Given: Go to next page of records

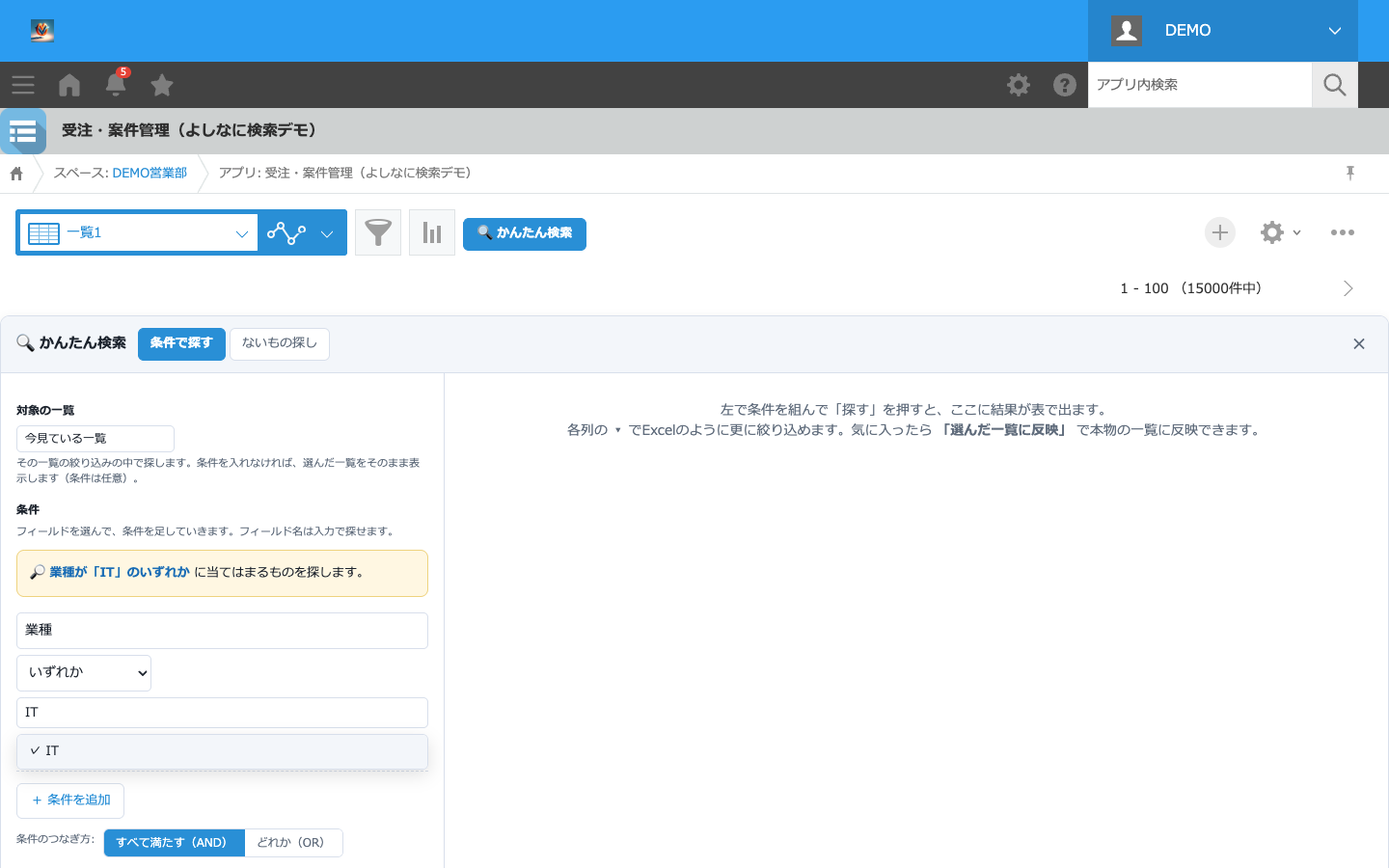Looking at the screenshot, I should coord(1348,288).
